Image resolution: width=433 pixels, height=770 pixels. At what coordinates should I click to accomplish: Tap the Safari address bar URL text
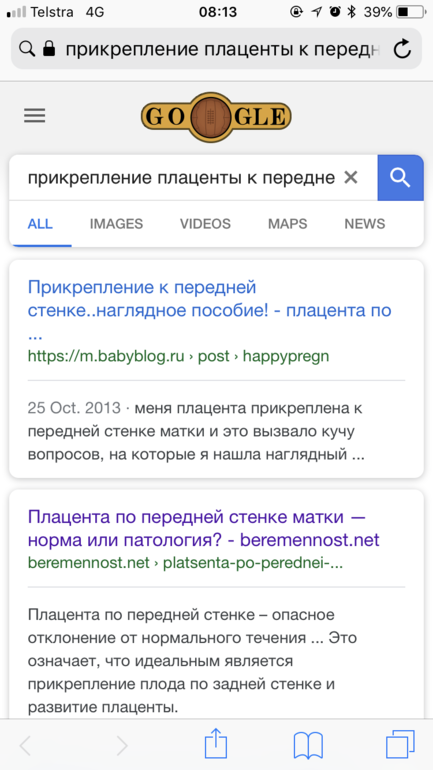(223, 49)
